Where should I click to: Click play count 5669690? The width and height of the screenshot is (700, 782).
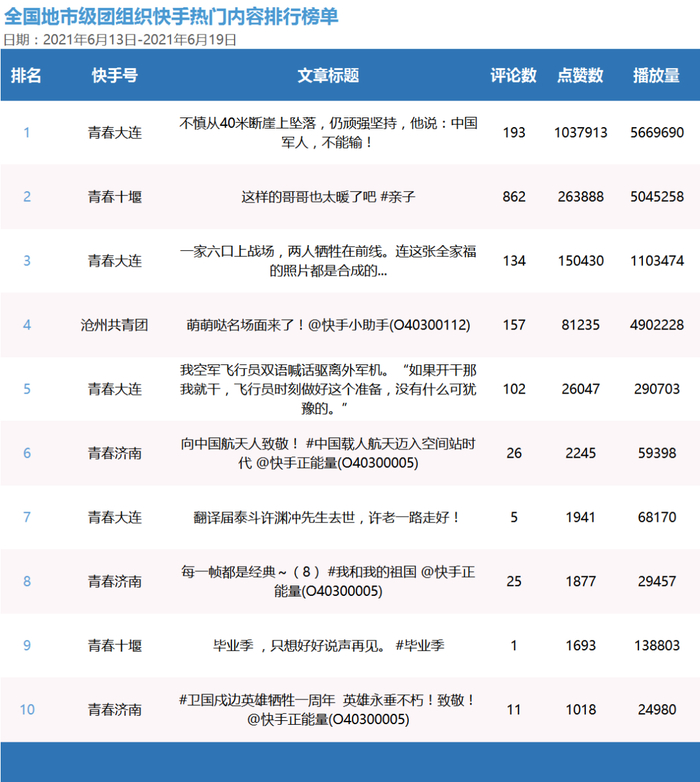click(657, 133)
